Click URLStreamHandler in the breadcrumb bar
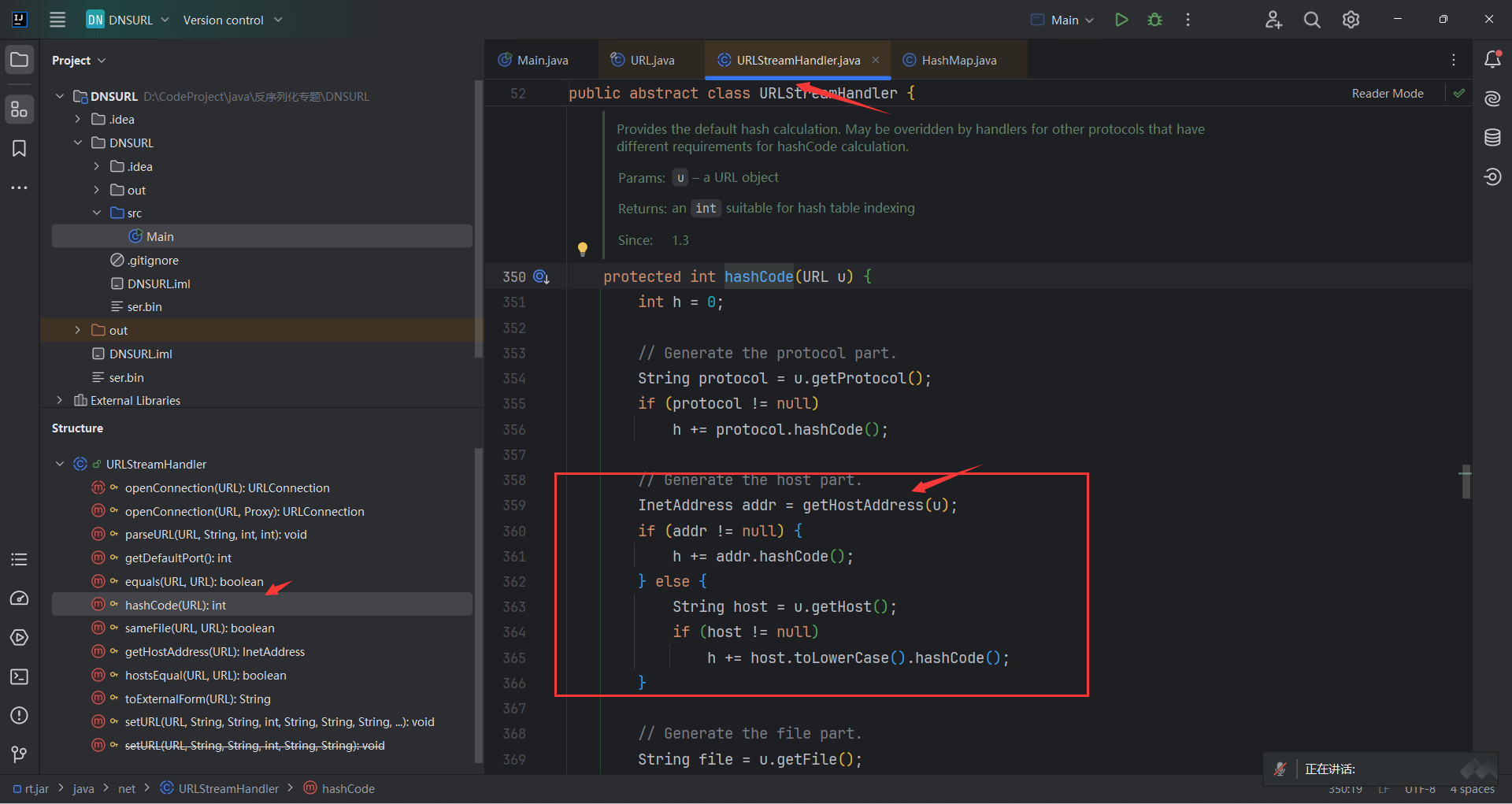 220,788
